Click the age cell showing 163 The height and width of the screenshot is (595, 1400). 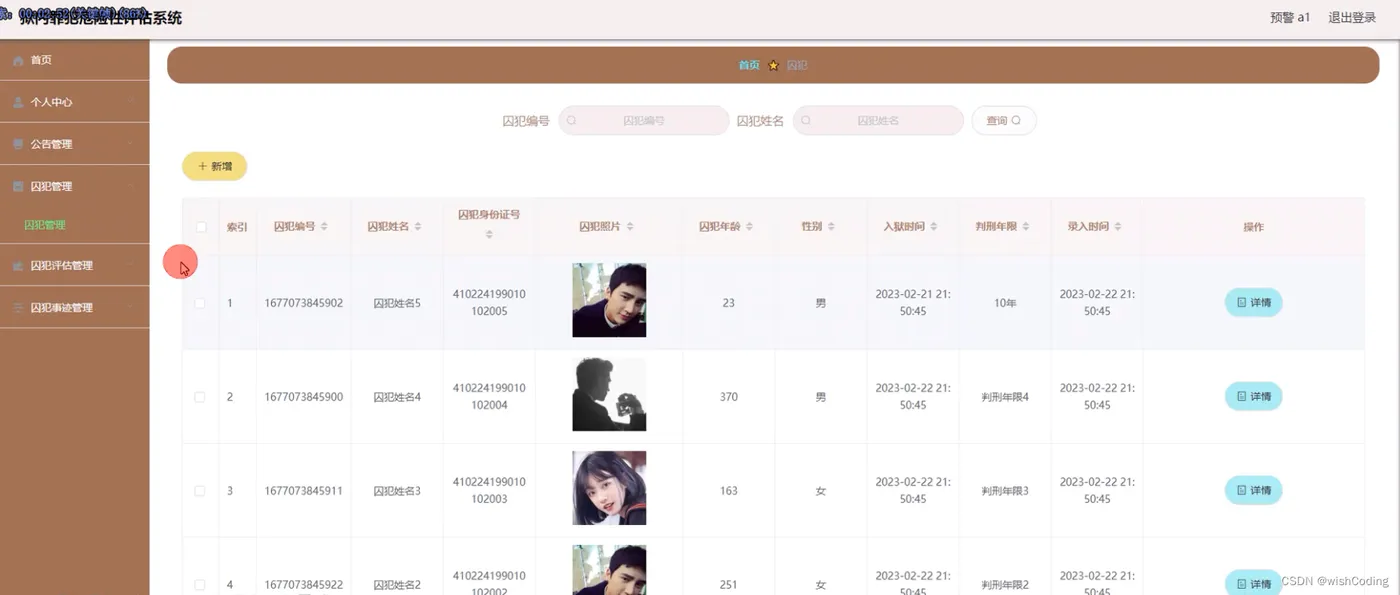pyautogui.click(x=728, y=491)
